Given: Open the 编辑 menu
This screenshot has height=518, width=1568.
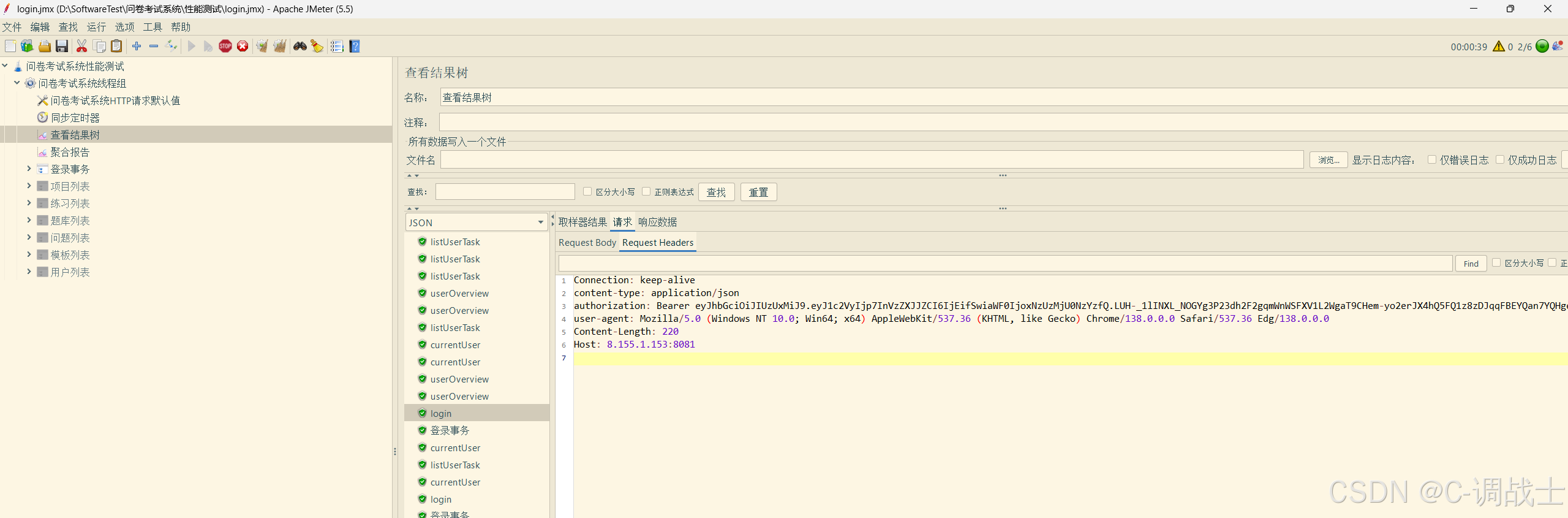Looking at the screenshot, I should pos(40,27).
